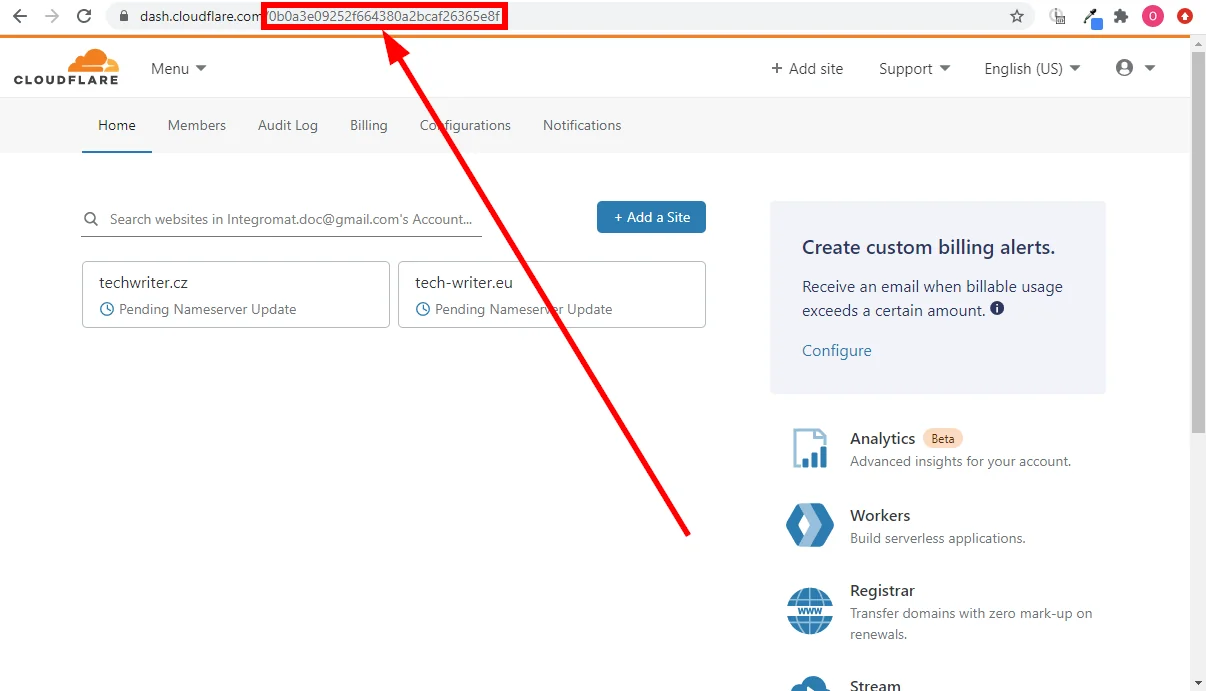The height and width of the screenshot is (691, 1206).
Task: Expand the Support dropdown
Action: 914,68
